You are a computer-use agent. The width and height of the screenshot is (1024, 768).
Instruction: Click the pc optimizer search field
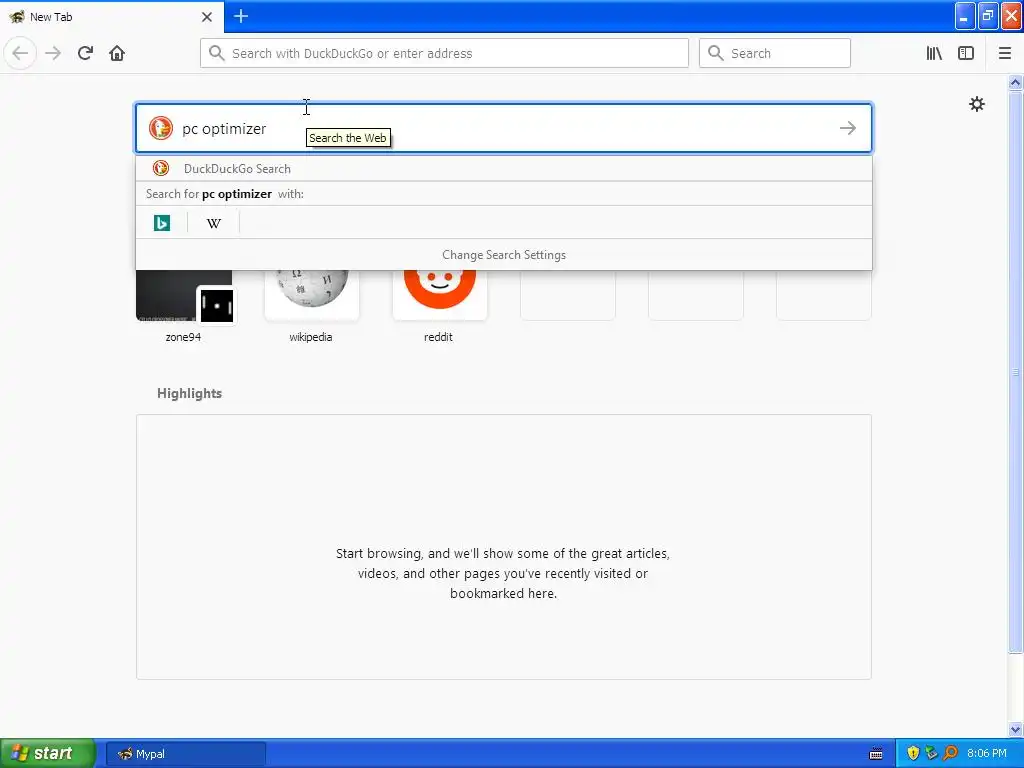click(504, 128)
